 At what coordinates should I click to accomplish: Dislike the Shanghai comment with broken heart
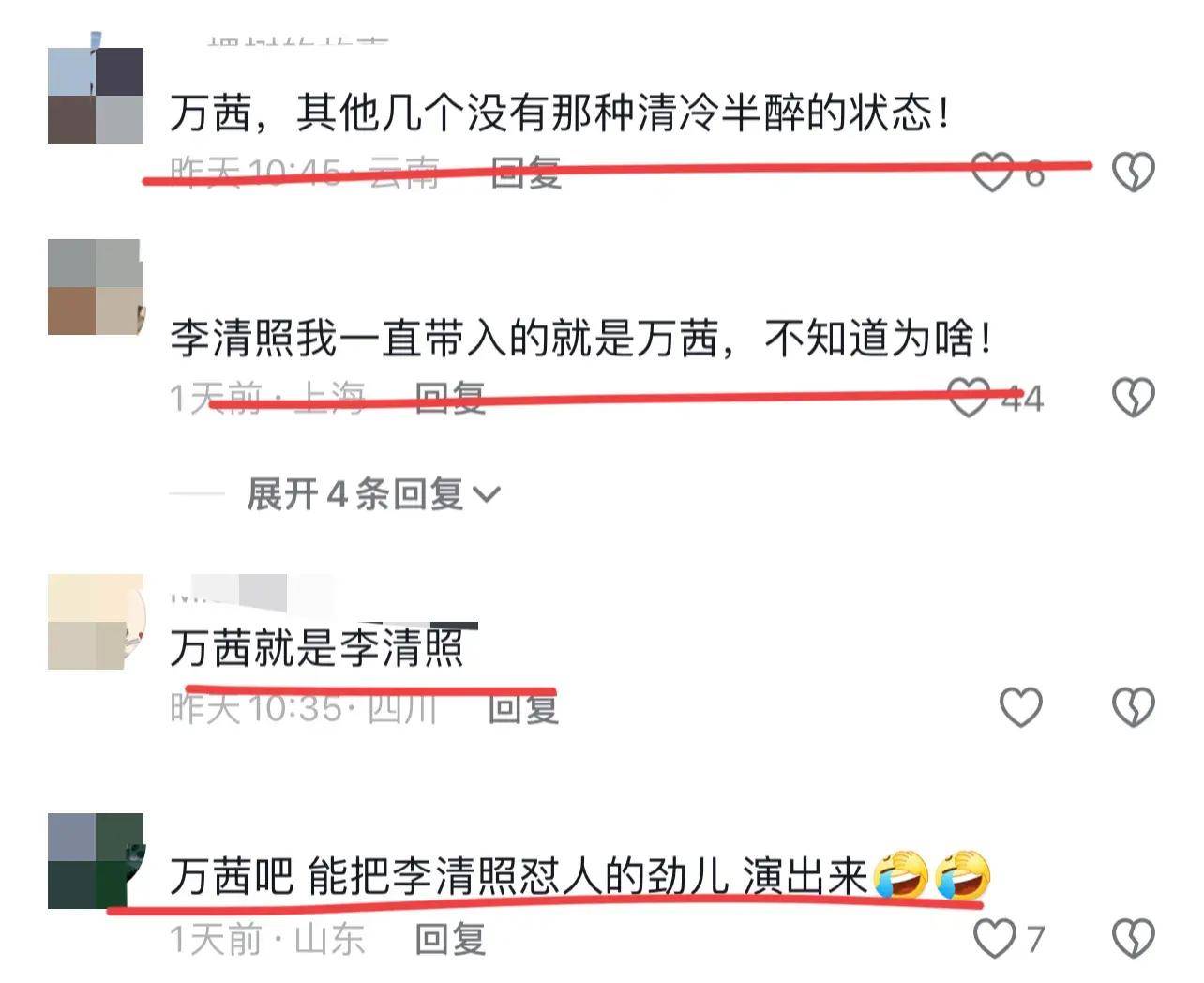coord(1133,398)
